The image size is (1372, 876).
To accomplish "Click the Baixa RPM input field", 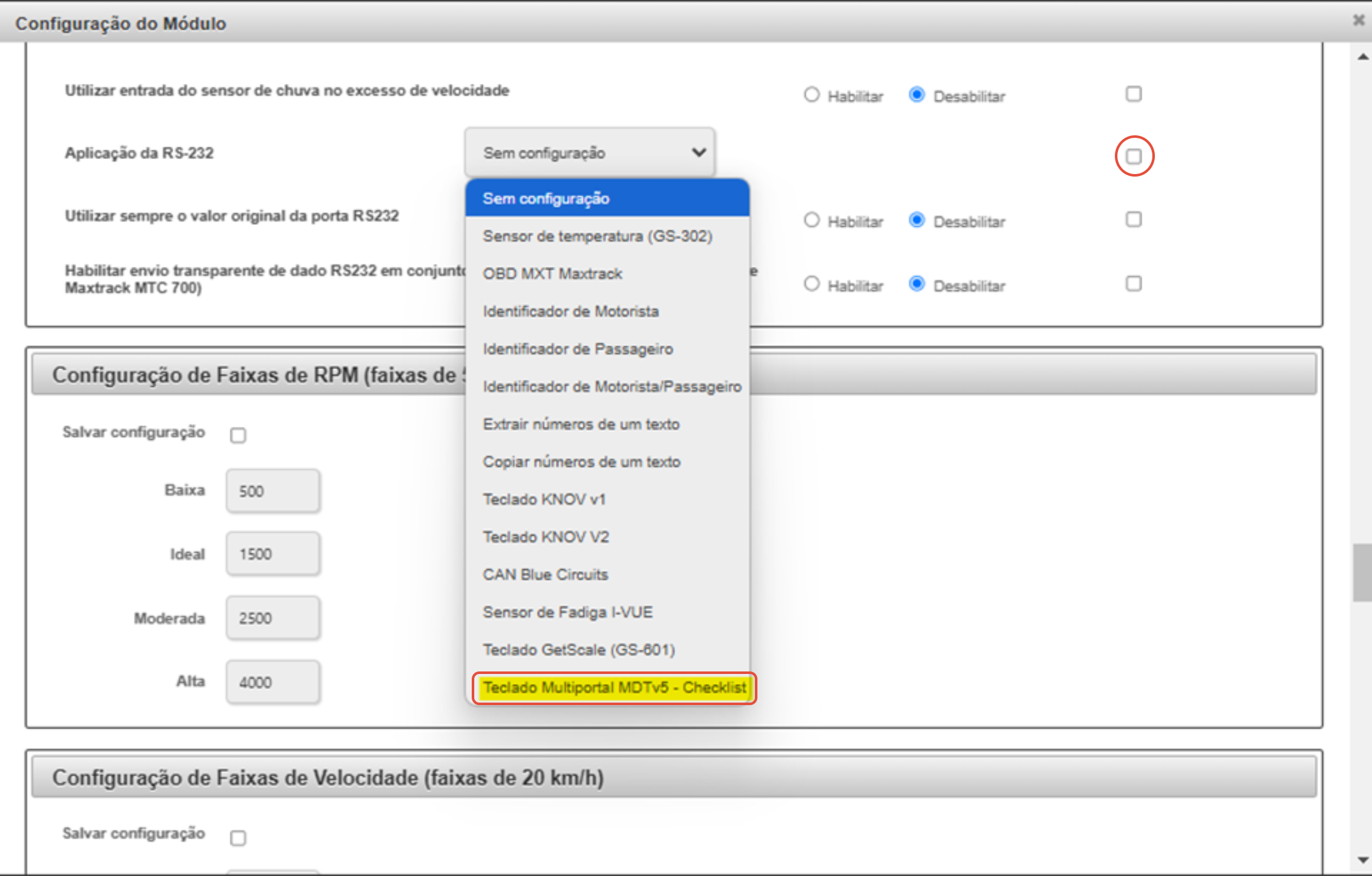I will click(273, 491).
